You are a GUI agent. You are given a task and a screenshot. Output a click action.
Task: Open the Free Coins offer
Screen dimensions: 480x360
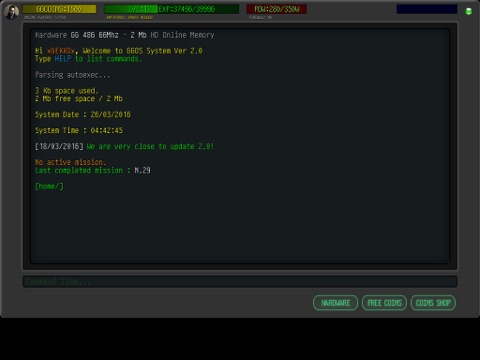click(384, 303)
